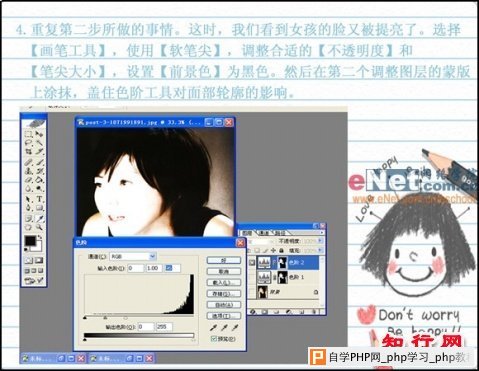Toggle the Preview checkbox in Levels dialog
The image size is (479, 371).
(214, 339)
